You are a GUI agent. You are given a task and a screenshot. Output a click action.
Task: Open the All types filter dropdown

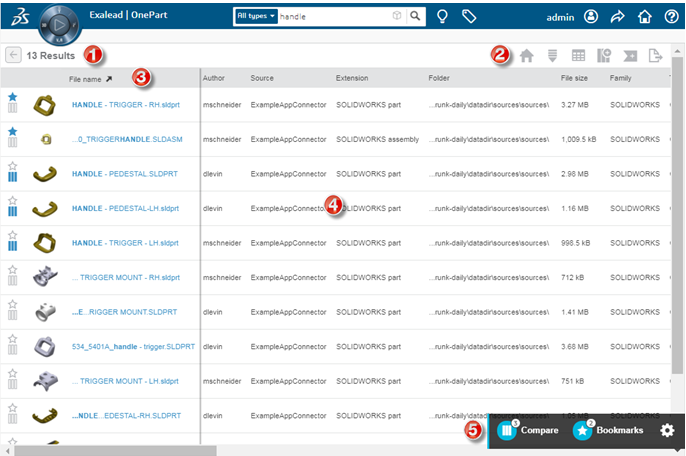click(256, 16)
